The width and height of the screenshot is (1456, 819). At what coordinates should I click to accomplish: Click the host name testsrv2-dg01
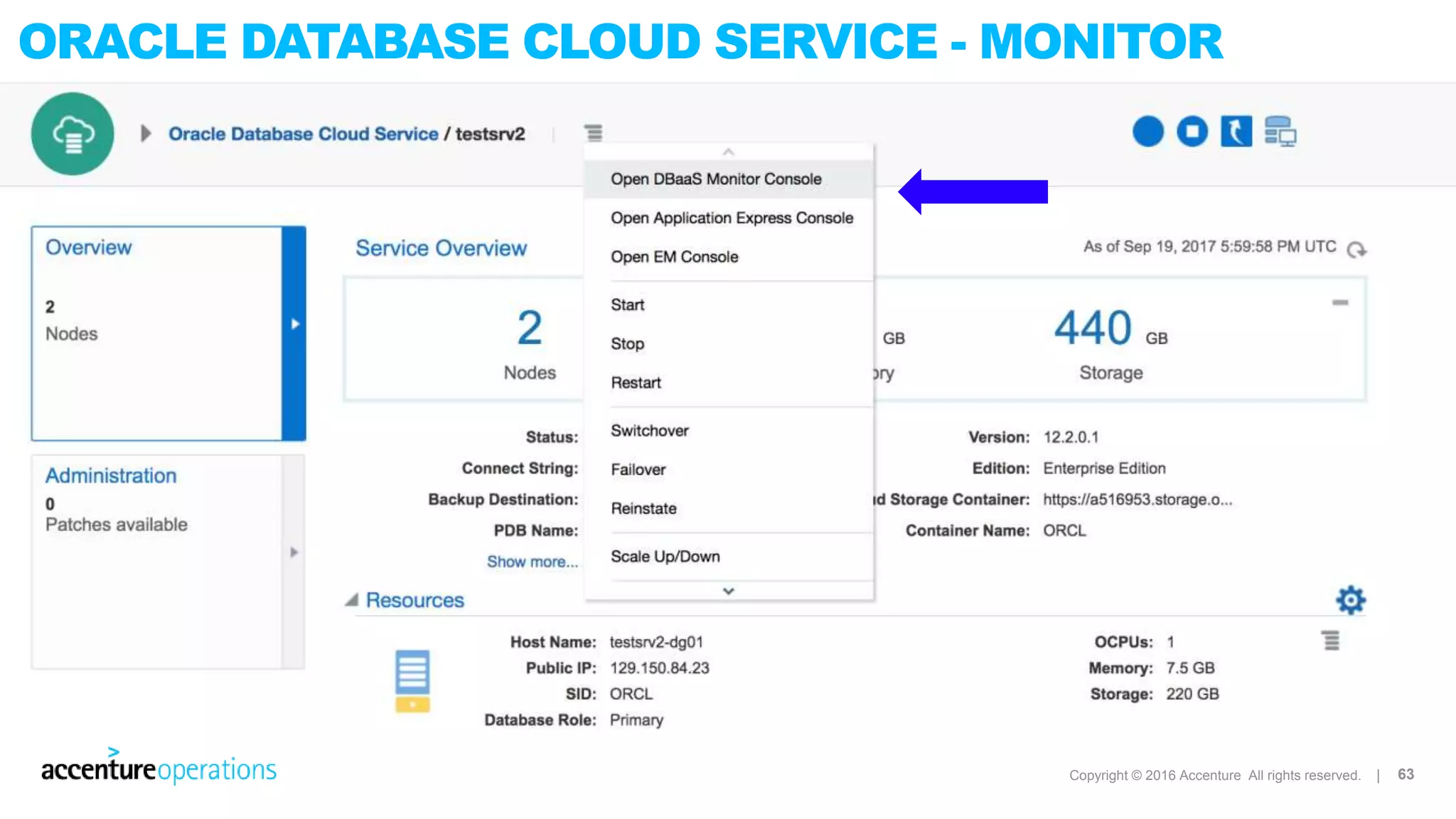tap(656, 643)
